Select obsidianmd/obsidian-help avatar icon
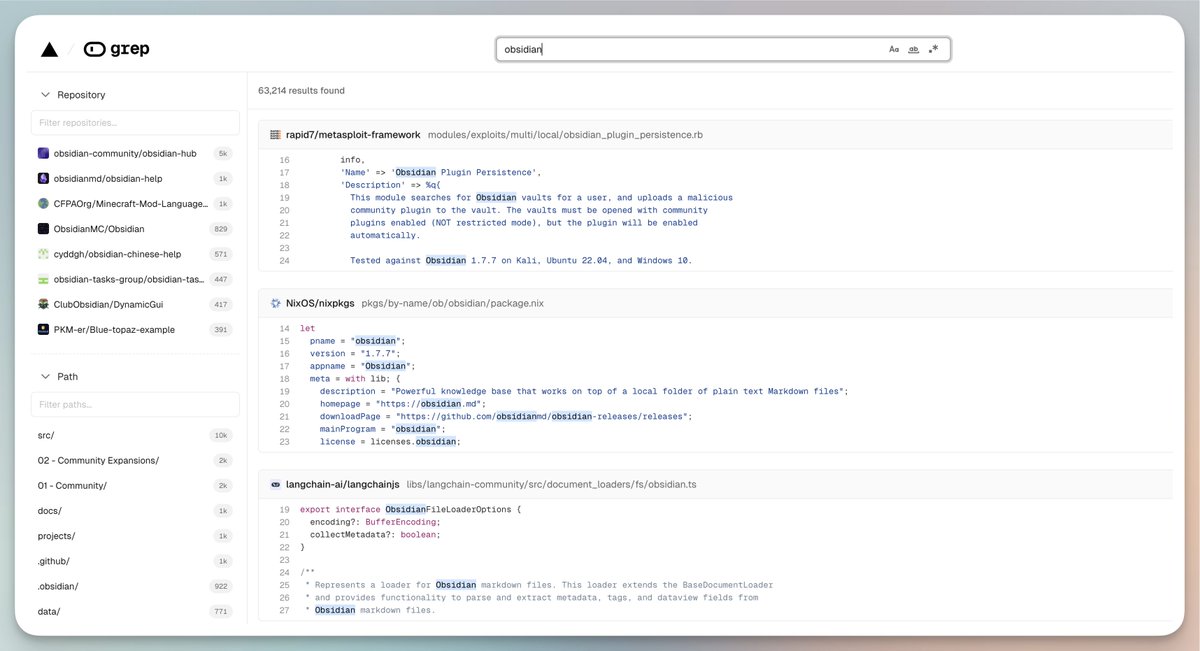The image size is (1200, 651). click(44, 178)
